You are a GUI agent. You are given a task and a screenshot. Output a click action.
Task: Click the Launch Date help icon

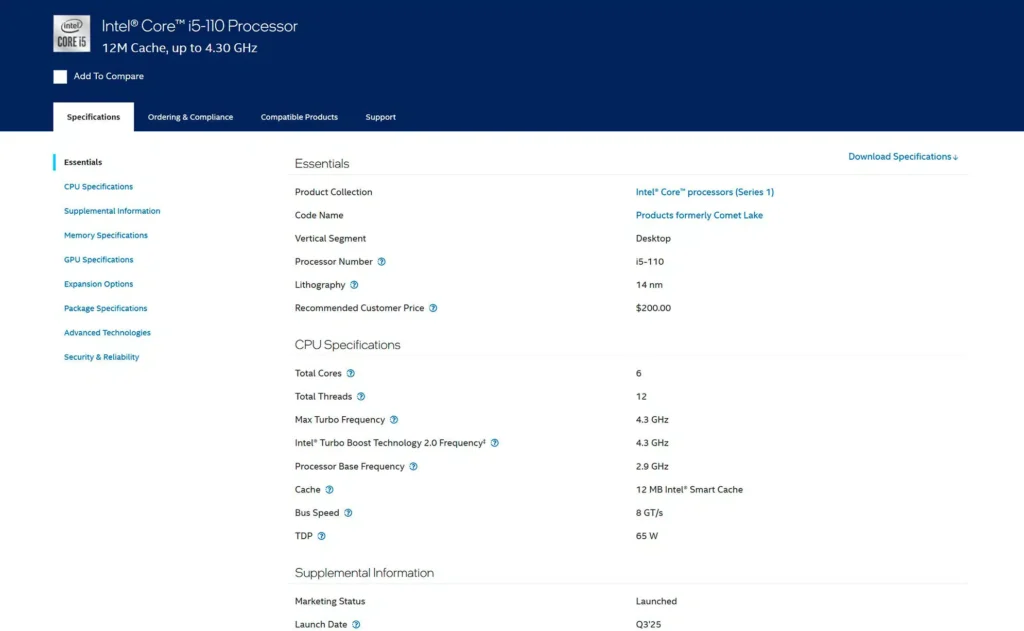coord(356,625)
